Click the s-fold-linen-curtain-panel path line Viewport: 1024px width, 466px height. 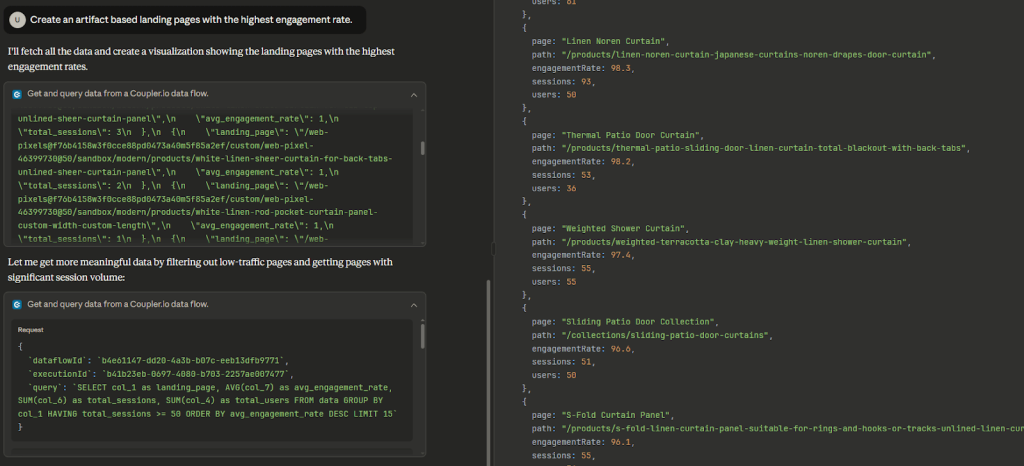(777, 429)
